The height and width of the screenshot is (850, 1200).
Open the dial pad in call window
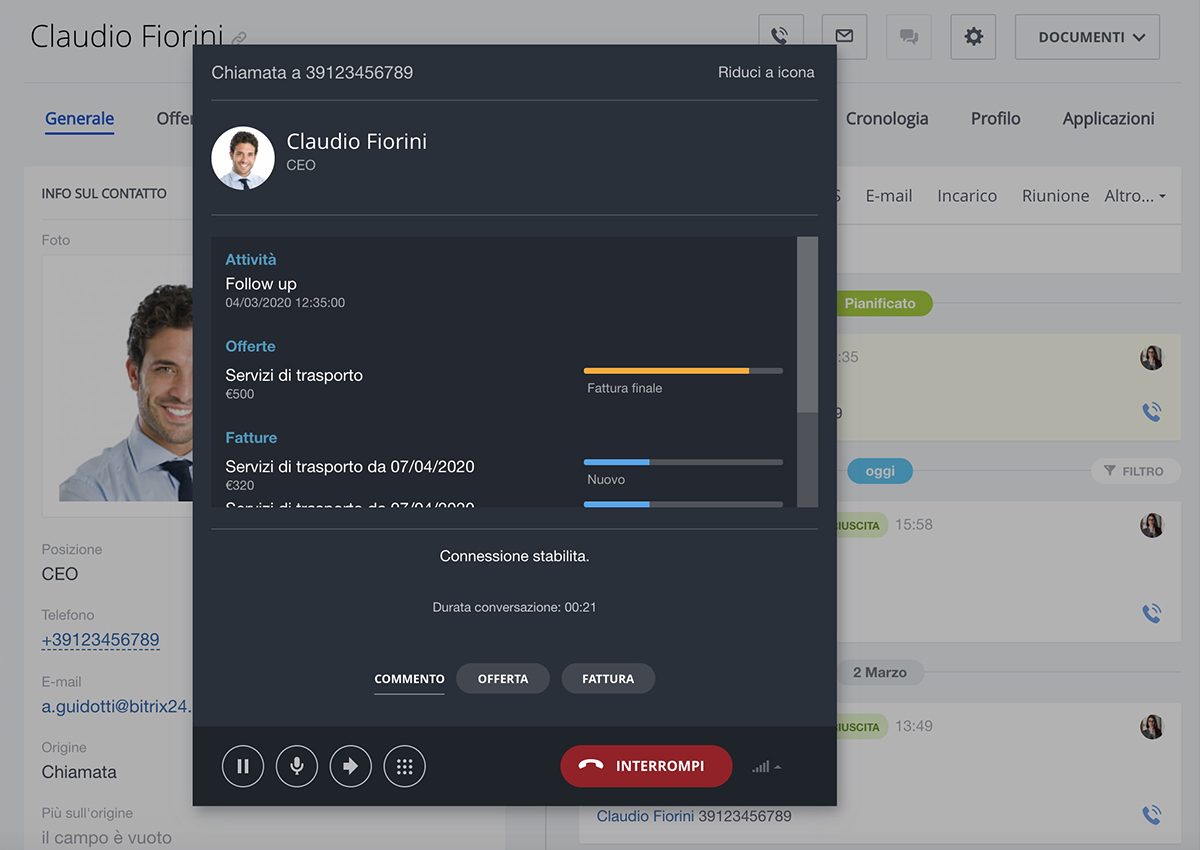coord(405,767)
